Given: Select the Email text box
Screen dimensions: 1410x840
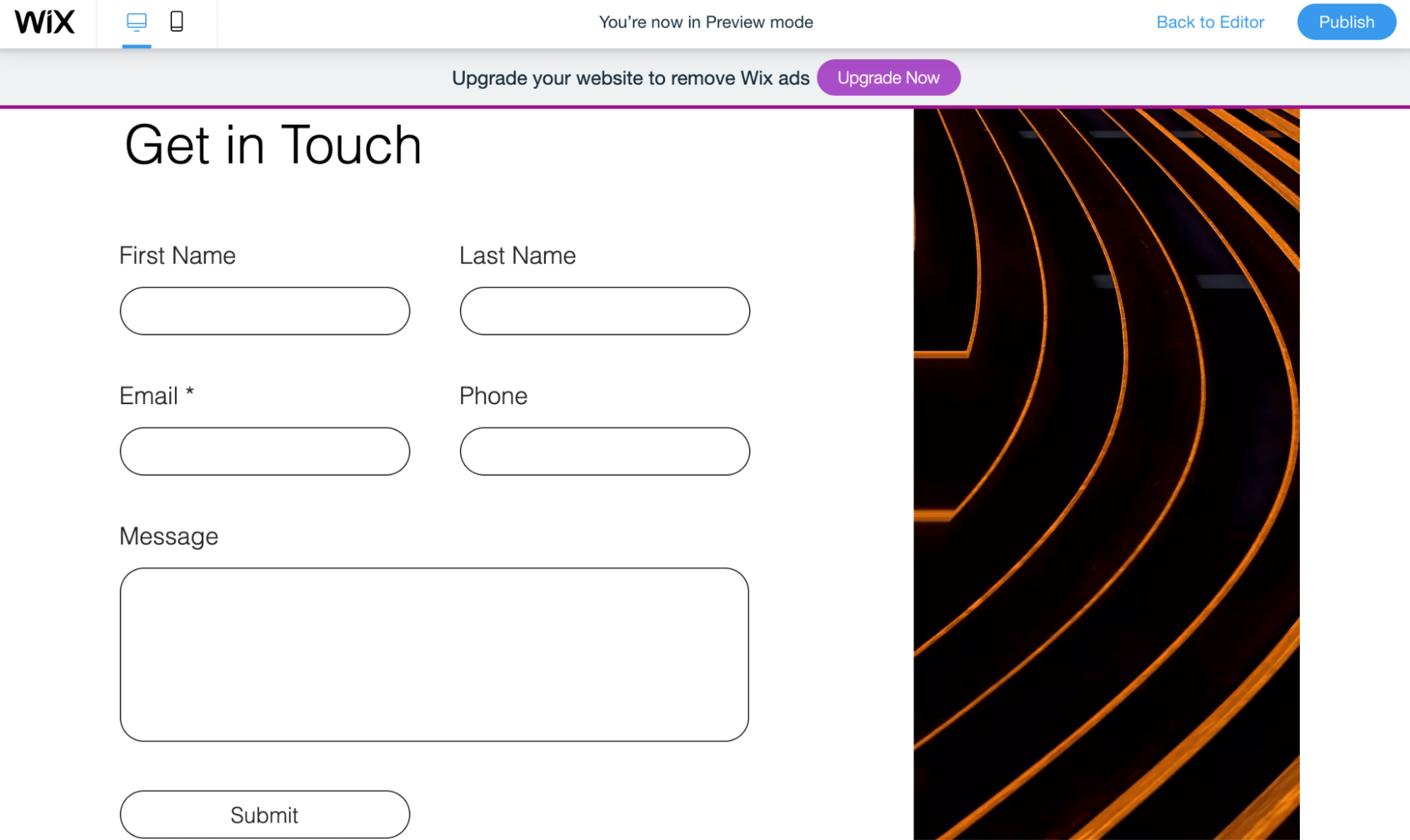Looking at the screenshot, I should (265, 451).
